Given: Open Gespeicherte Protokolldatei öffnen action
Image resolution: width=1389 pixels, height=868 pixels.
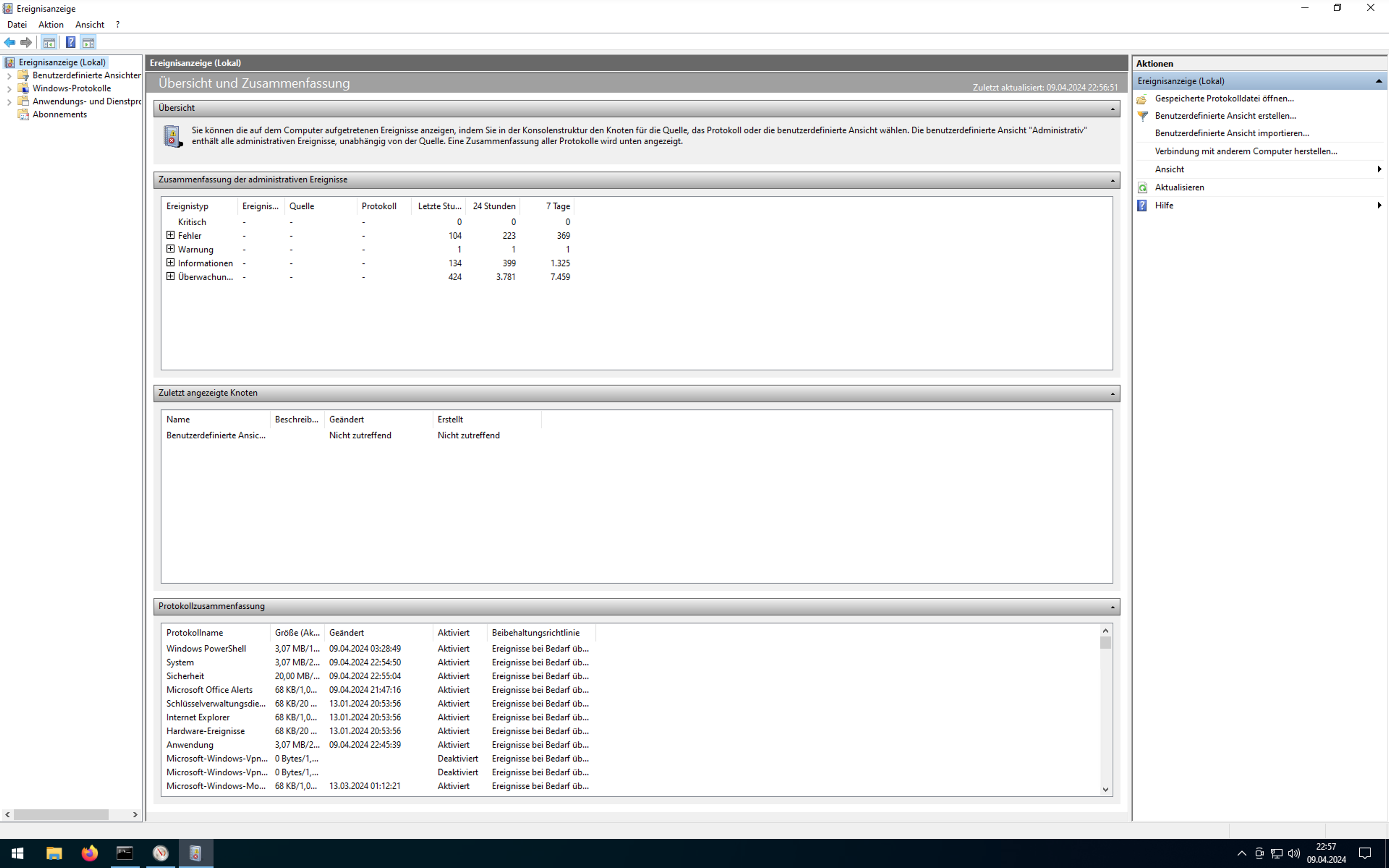Looking at the screenshot, I should click(1224, 98).
